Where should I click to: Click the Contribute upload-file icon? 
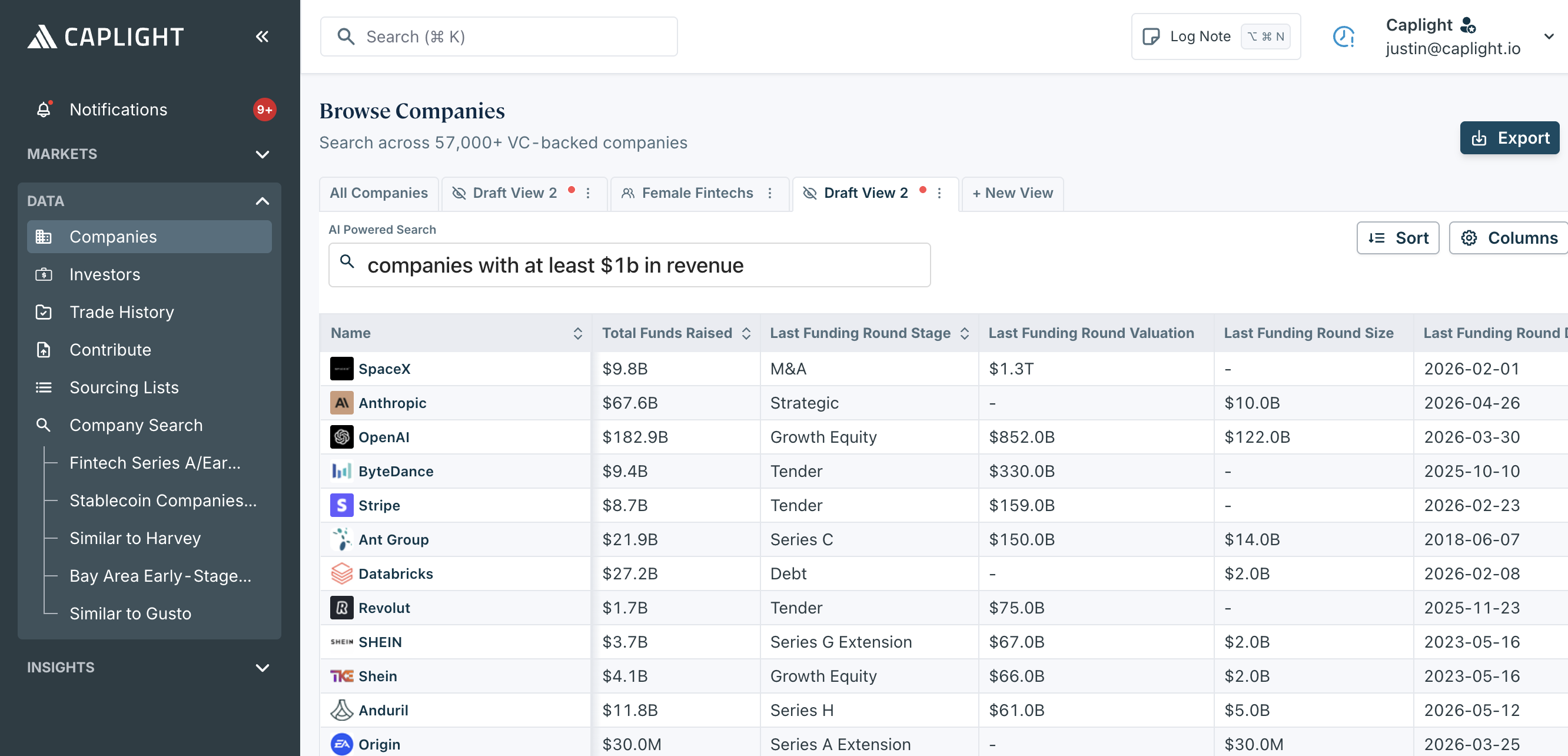43,350
